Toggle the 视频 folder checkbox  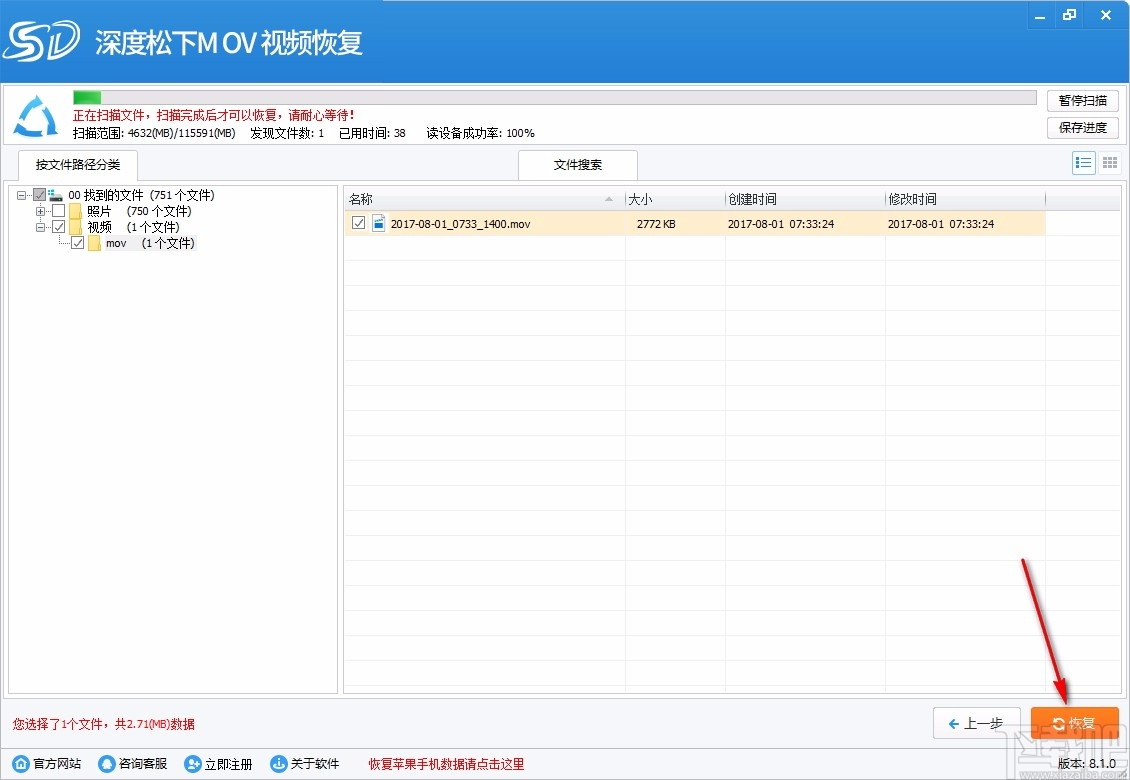(58, 227)
